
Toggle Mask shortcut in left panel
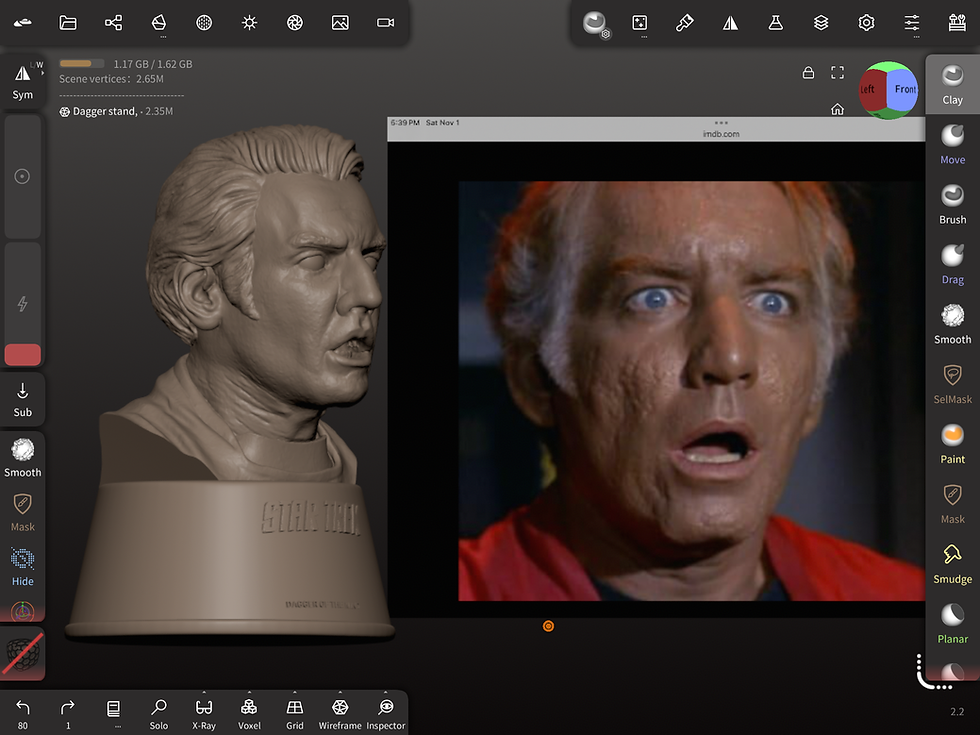(22, 512)
